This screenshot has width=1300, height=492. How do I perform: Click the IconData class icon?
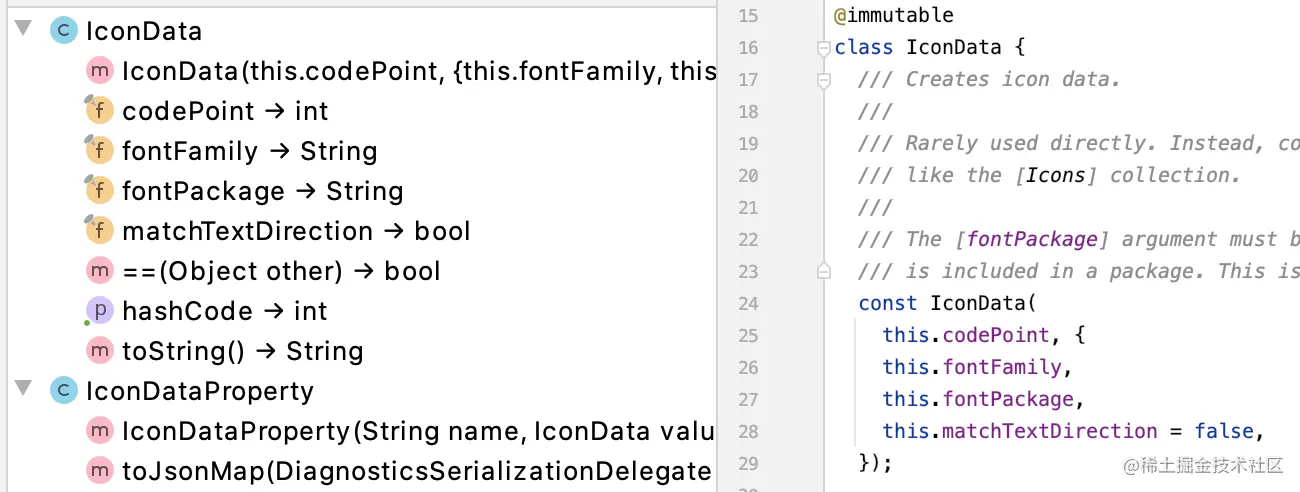pyautogui.click(x=64, y=31)
